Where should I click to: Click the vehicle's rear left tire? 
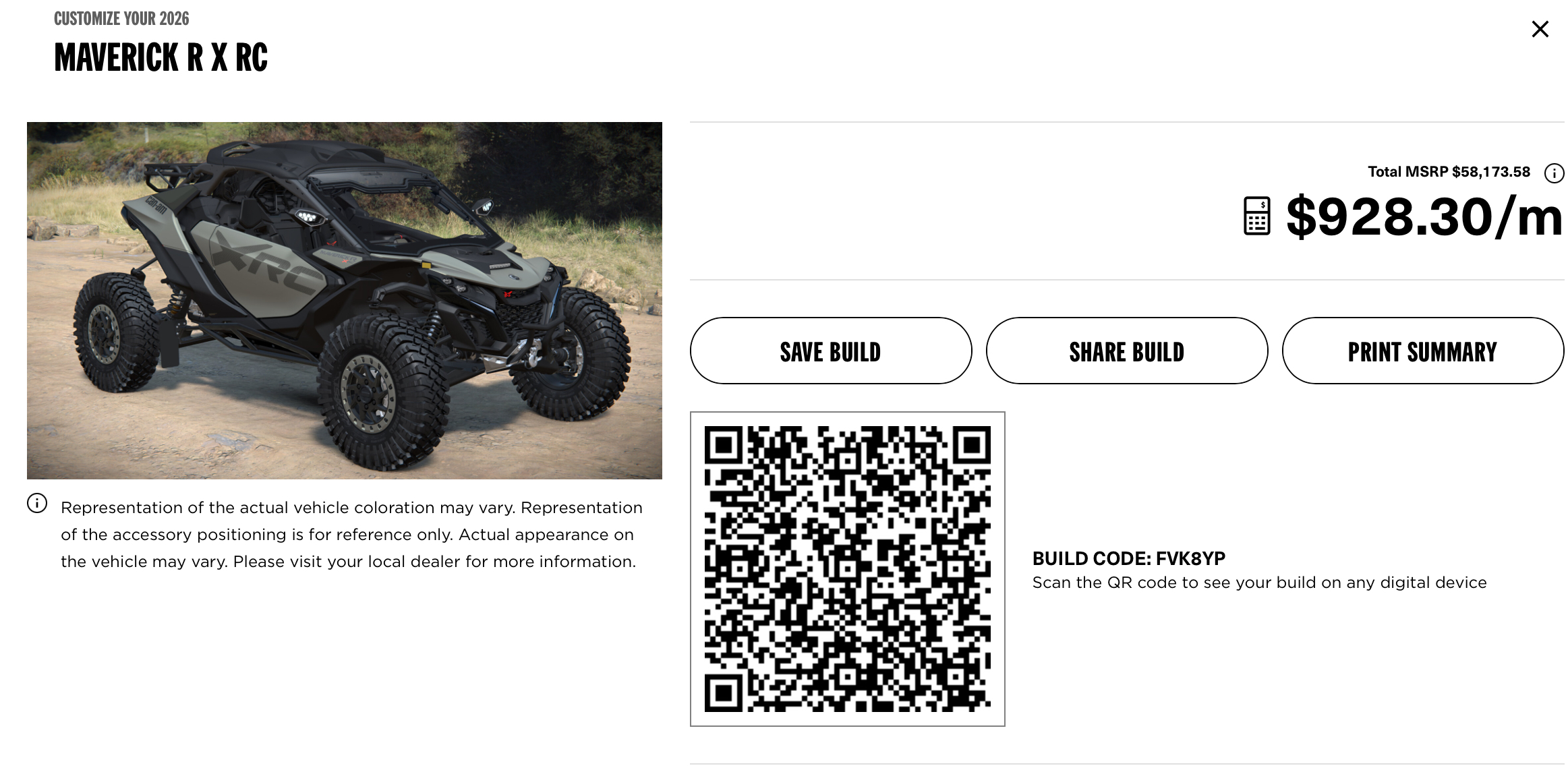[x=115, y=332]
